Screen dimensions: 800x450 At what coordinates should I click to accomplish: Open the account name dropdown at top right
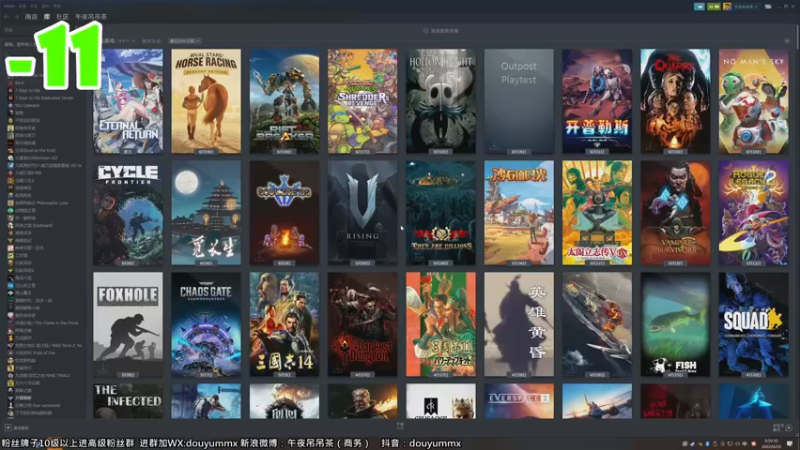[746, 7]
